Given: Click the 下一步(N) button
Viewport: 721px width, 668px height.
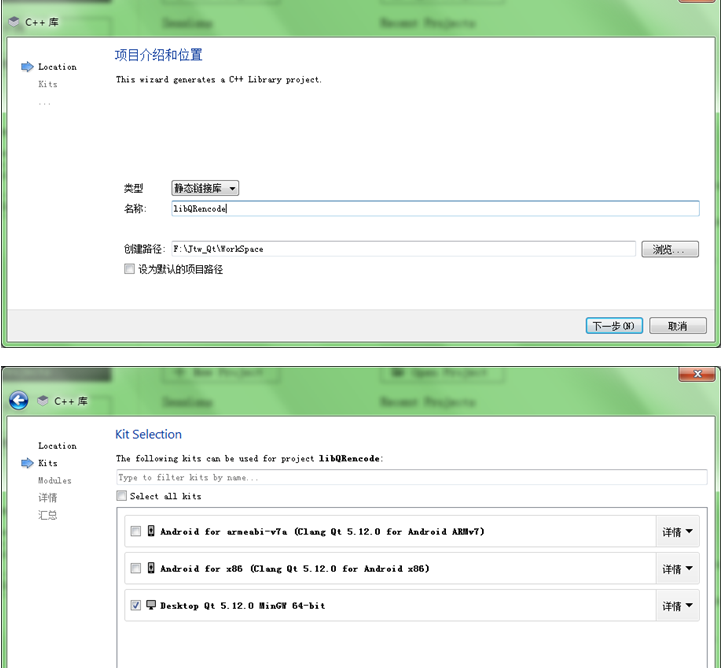Looking at the screenshot, I should (614, 326).
